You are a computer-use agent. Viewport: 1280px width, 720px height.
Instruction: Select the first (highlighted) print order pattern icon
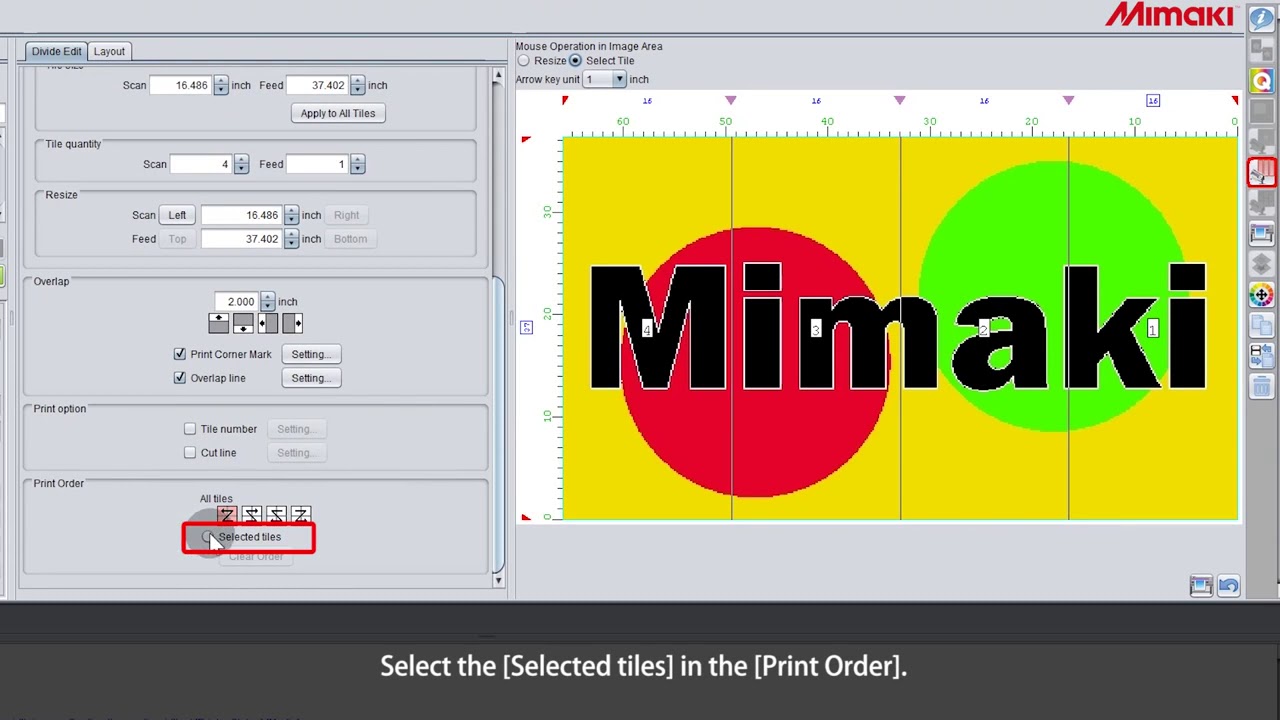click(226, 516)
